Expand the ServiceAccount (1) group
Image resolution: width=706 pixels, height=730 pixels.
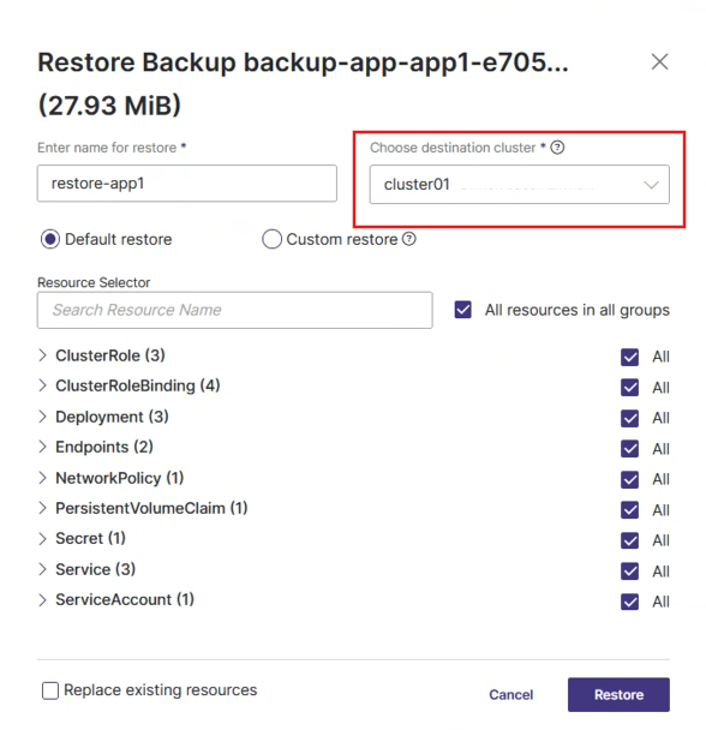coord(43,601)
